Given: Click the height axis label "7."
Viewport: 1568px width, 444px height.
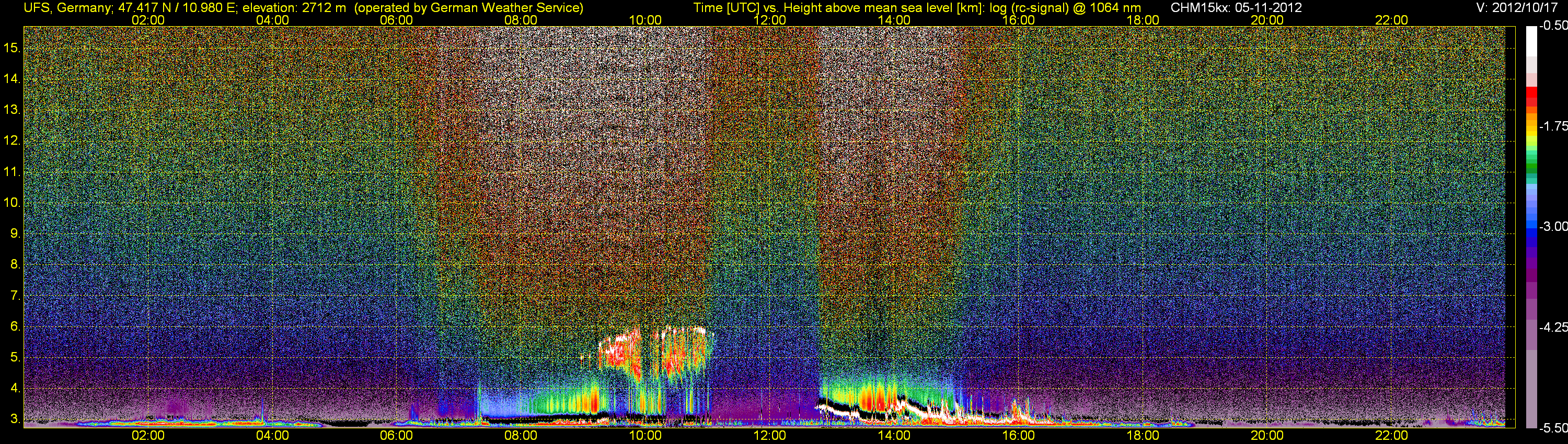Looking at the screenshot, I should [15, 296].
